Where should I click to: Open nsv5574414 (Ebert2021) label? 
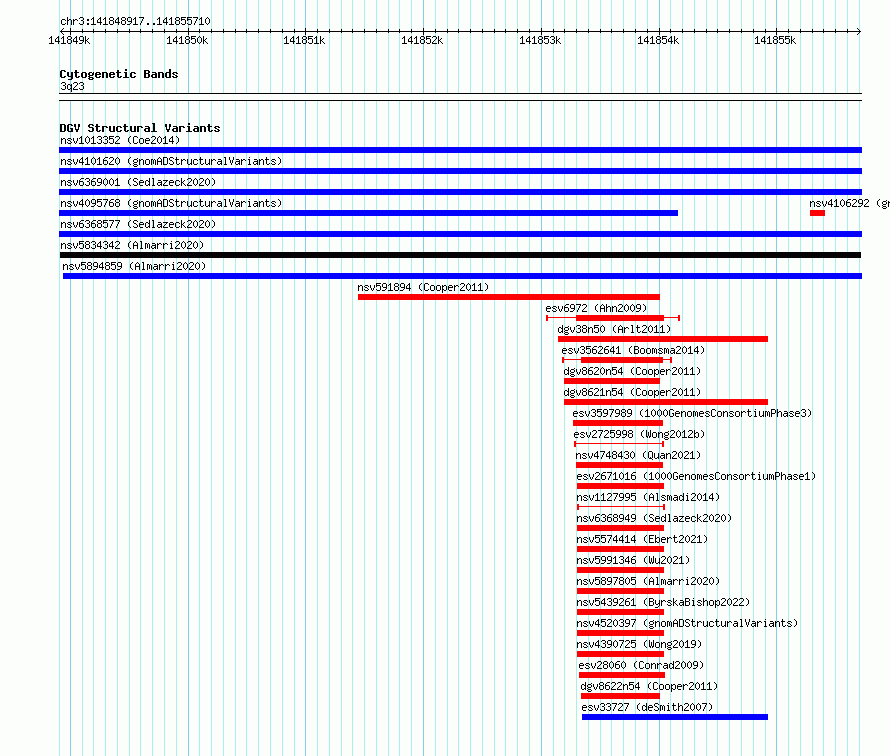[x=642, y=539]
